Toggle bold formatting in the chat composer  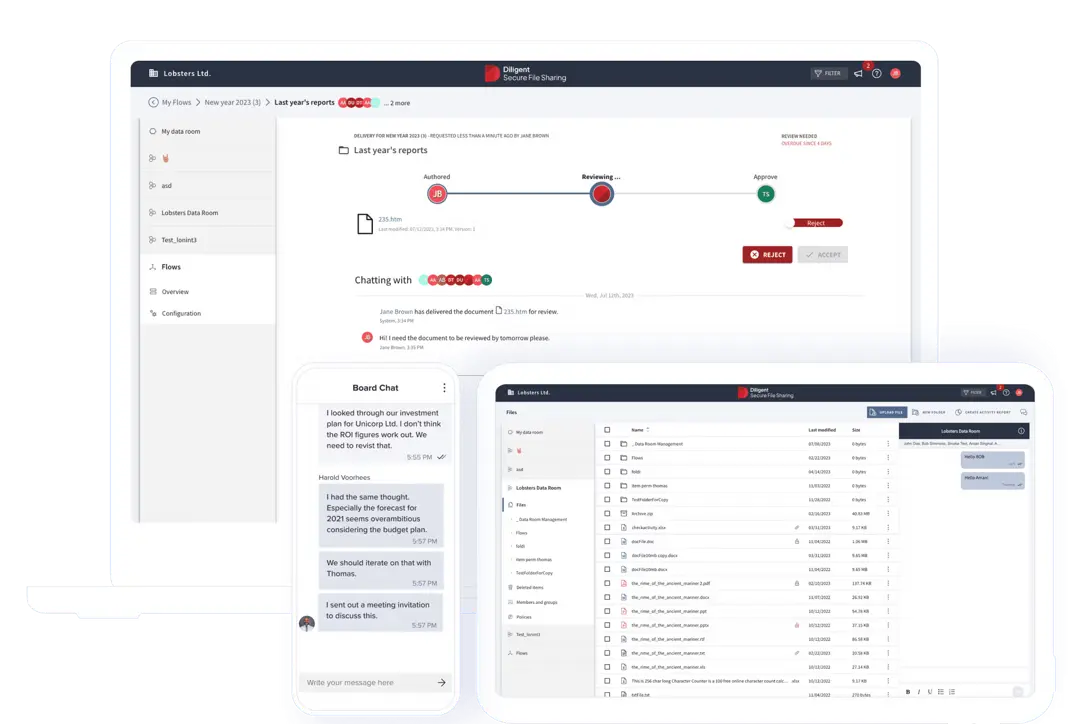908,692
